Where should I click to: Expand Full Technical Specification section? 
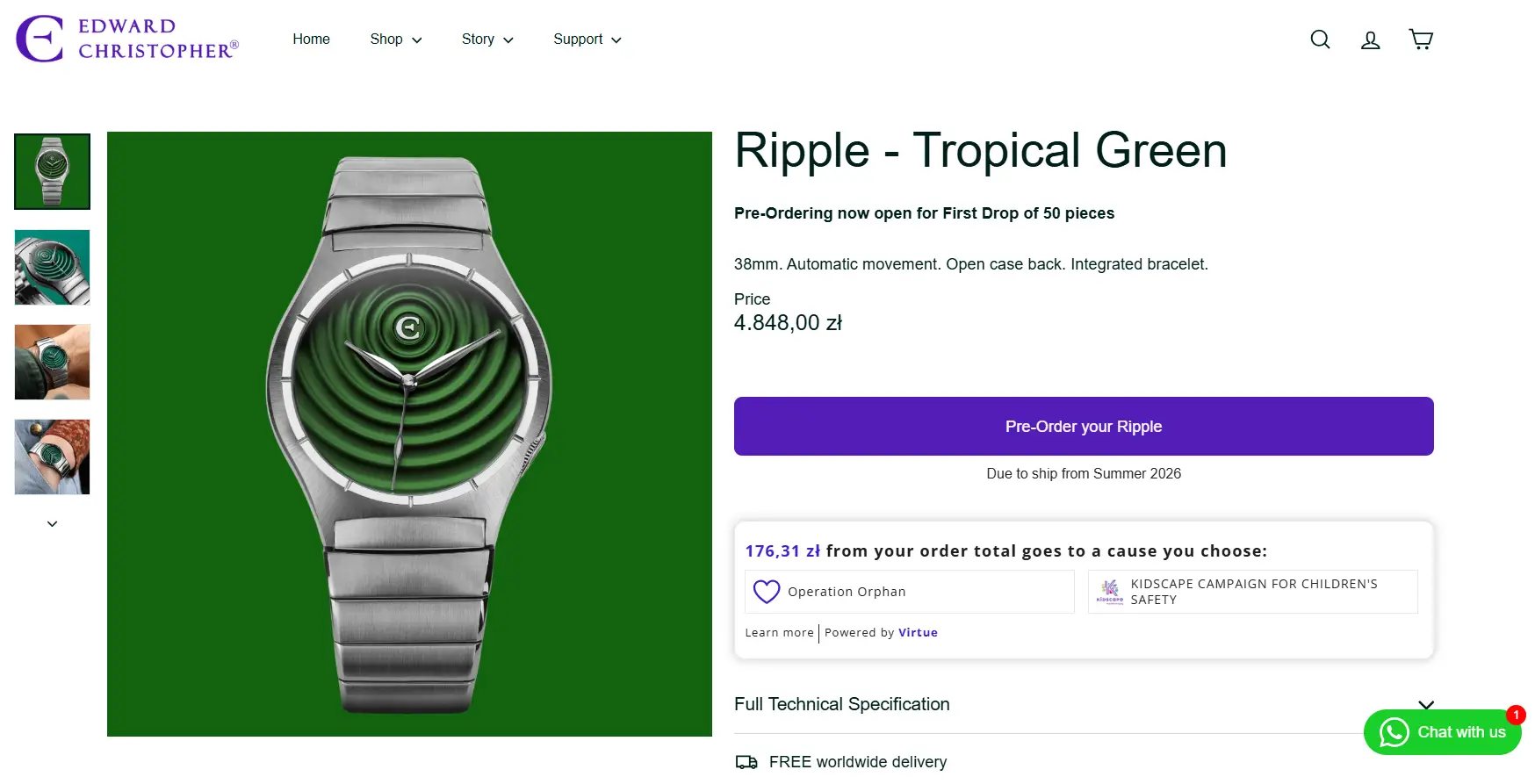click(1084, 704)
